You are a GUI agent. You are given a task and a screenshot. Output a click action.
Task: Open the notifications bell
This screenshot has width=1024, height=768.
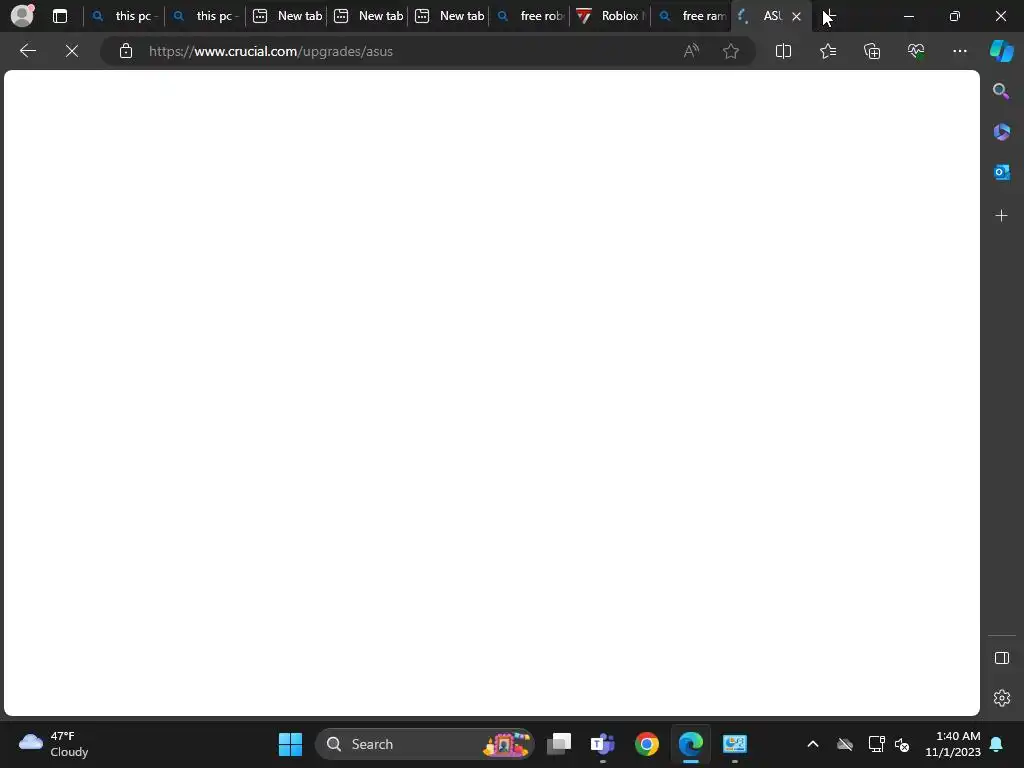996,744
